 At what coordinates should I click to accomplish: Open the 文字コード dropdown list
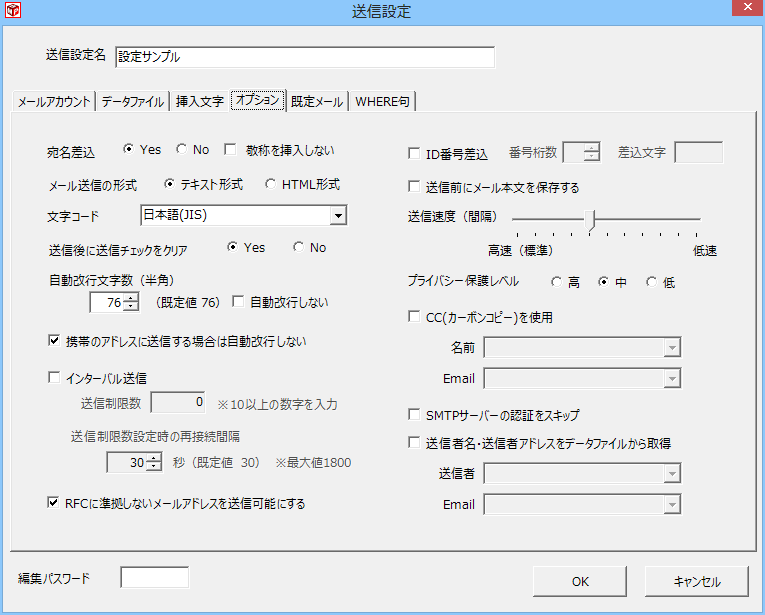coord(338,215)
